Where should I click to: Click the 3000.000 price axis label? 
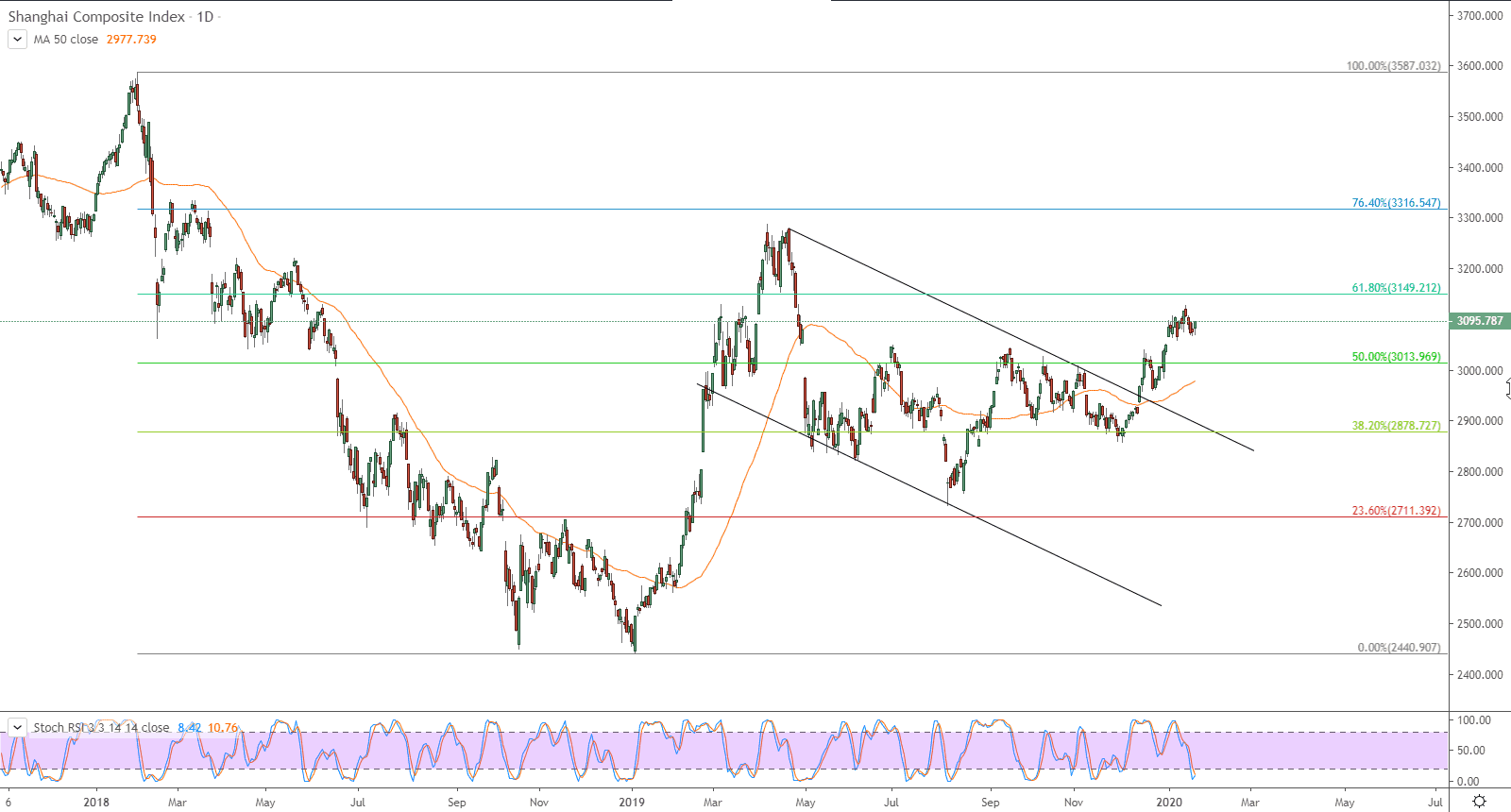click(1480, 371)
